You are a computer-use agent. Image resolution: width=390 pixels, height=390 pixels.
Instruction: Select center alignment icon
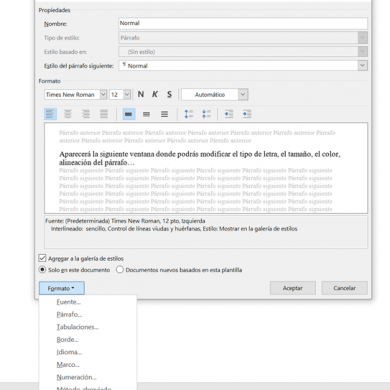coord(68,114)
